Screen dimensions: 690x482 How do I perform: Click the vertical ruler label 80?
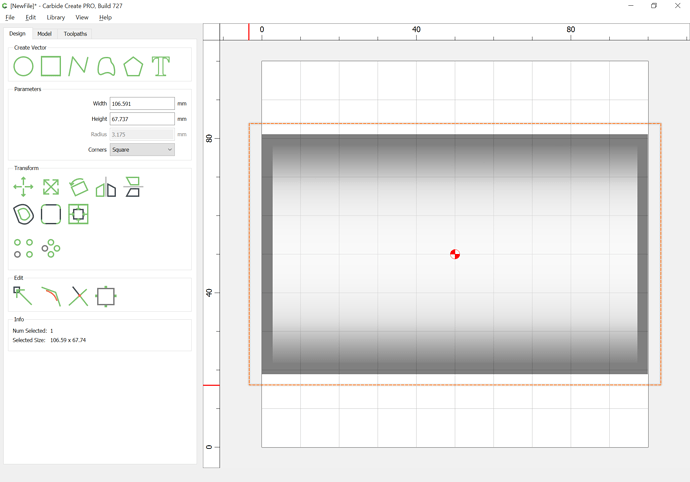209,138
